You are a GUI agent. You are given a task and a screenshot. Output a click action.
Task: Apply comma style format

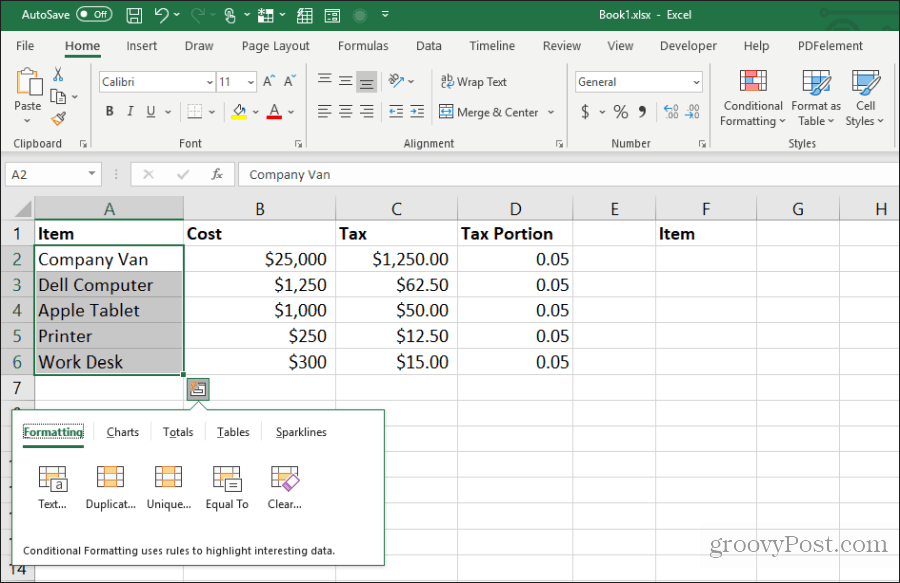click(x=642, y=111)
